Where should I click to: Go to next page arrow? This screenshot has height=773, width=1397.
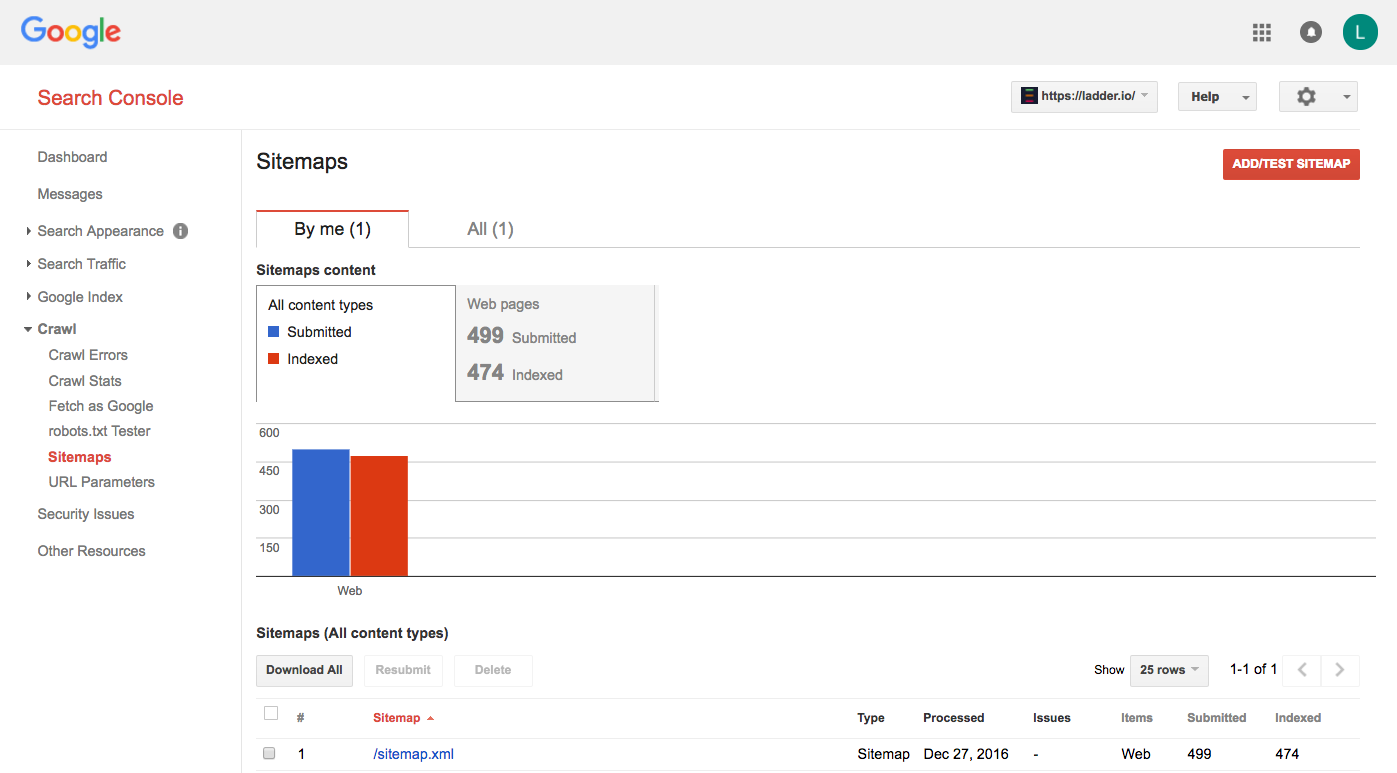click(1340, 670)
